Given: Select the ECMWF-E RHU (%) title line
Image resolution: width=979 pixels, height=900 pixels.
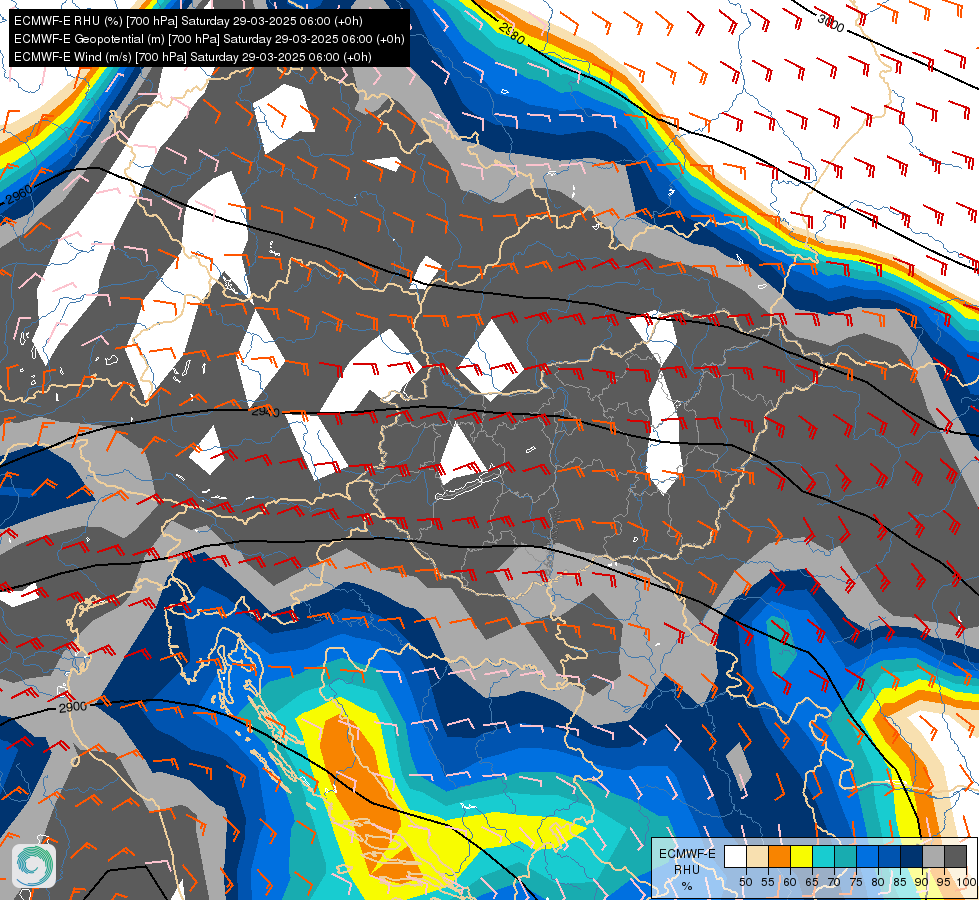Looking at the screenshot, I should point(188,21).
